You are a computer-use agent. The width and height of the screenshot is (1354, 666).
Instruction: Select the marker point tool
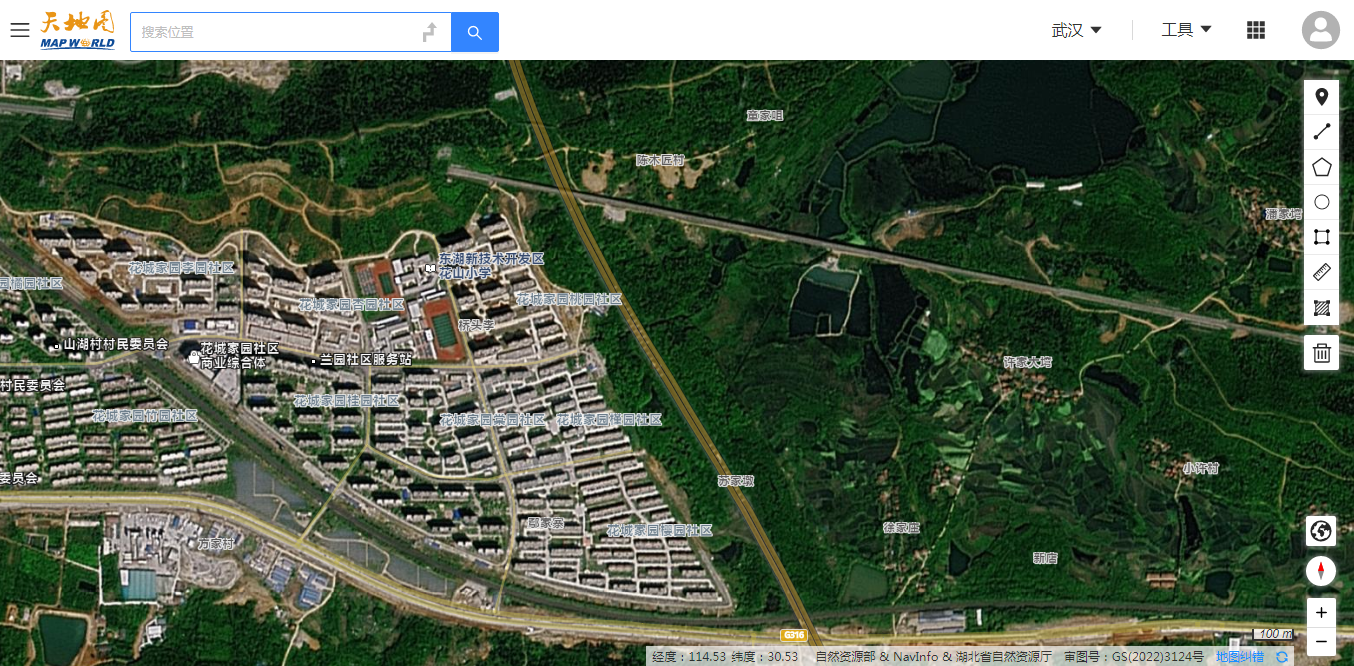1321,97
